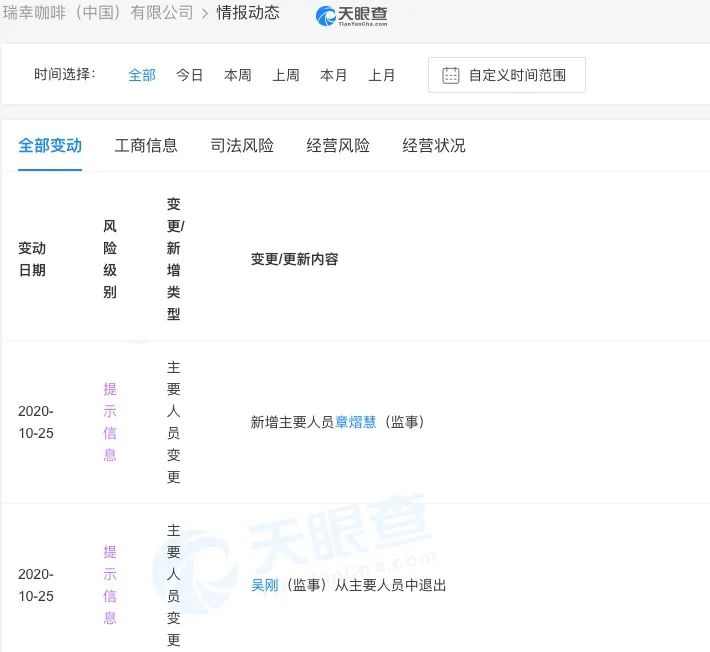Switch to 经营状况 tab
Screen dimensions: 710x652
(434, 146)
